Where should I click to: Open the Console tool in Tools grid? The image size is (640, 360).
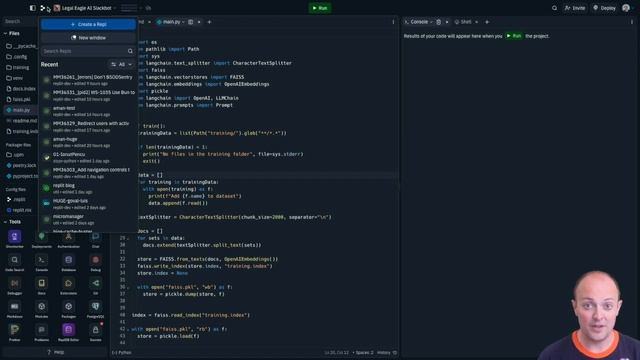[x=42, y=262]
